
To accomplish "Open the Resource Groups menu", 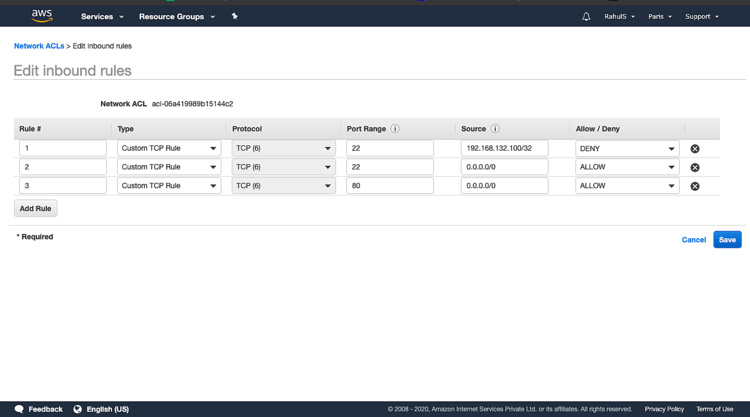I will pyautogui.click(x=176, y=16).
